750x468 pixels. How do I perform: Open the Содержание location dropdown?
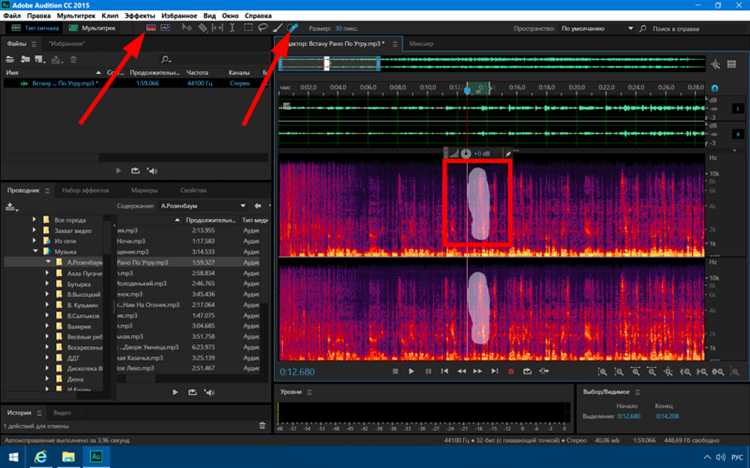(x=203, y=206)
